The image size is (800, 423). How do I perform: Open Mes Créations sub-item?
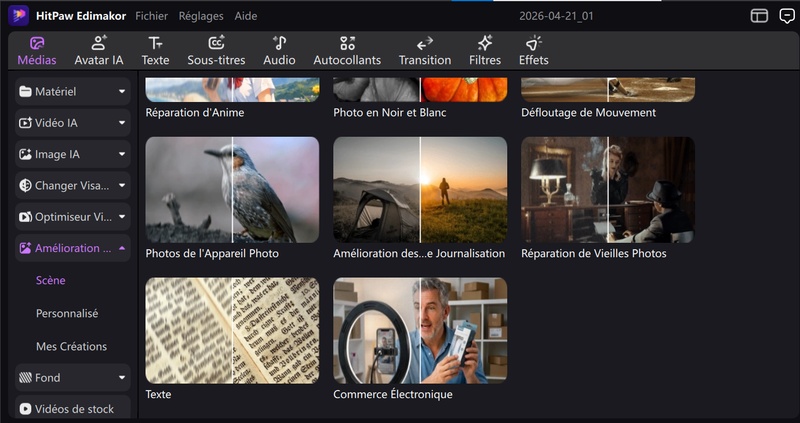pyautogui.click(x=71, y=346)
